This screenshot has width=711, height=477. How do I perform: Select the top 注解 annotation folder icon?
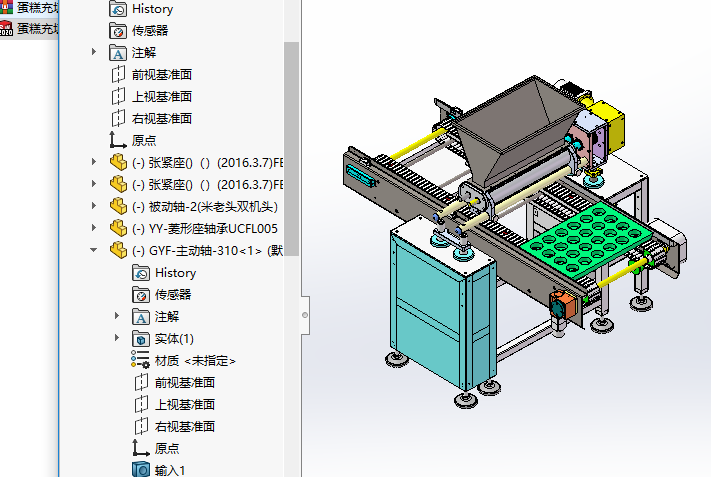pos(118,53)
